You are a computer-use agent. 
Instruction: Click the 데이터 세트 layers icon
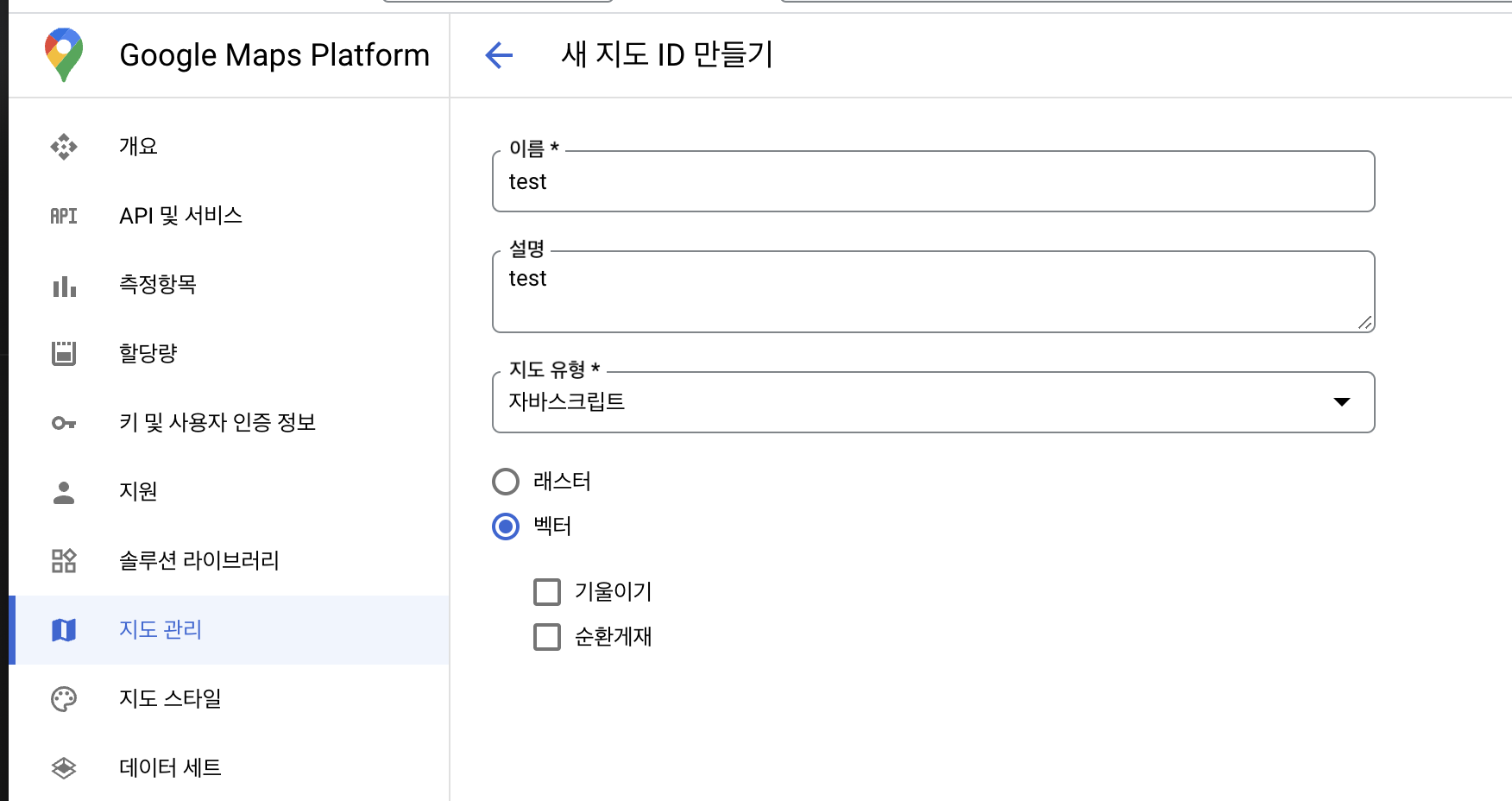coord(64,767)
